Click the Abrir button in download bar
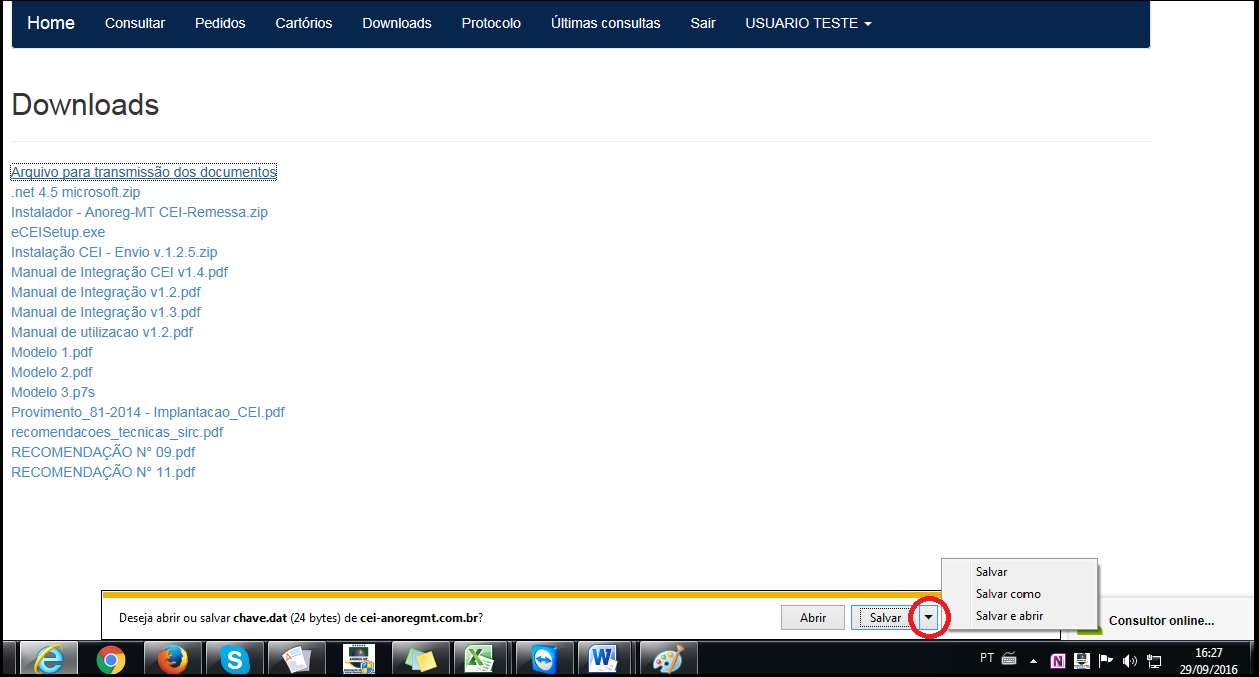Screen dimensions: 1259x677 [x=813, y=618]
